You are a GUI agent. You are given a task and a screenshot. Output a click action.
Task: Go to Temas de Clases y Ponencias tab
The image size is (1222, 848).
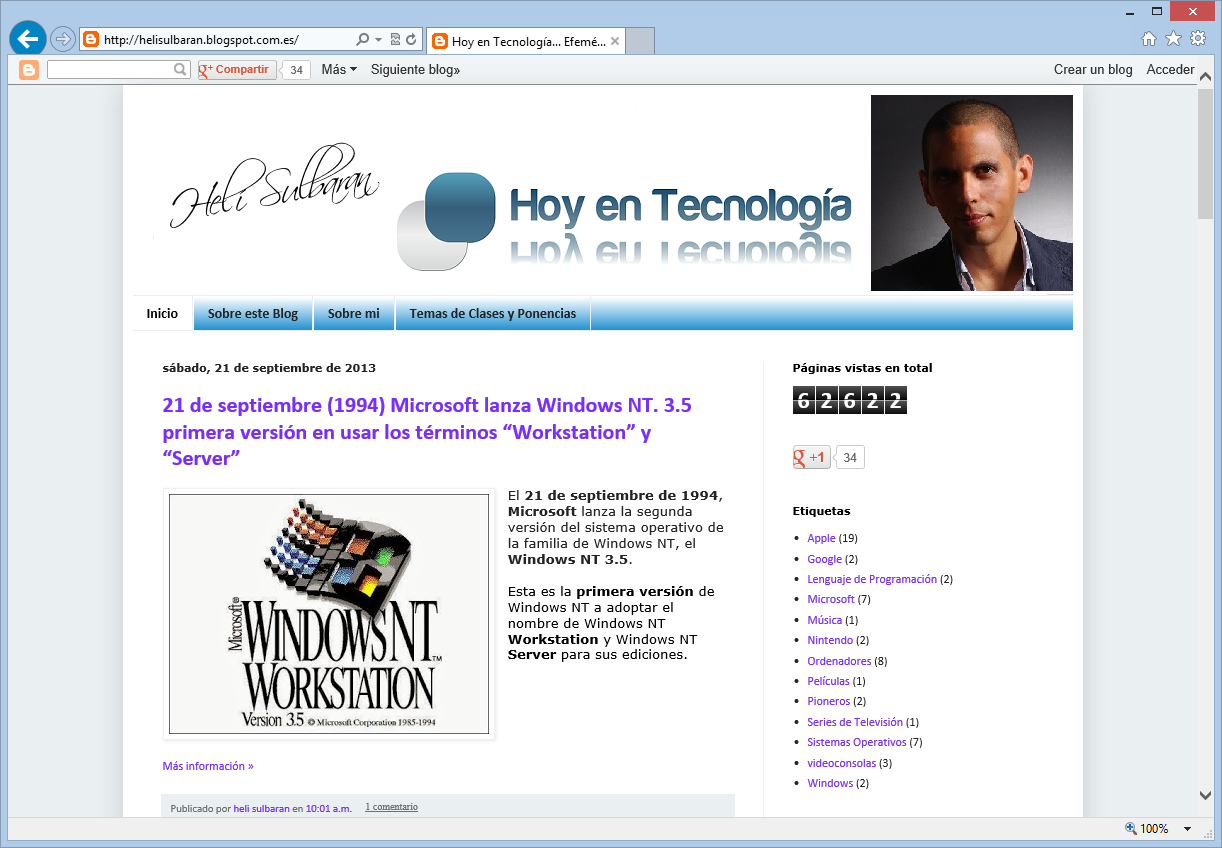pyautogui.click(x=493, y=314)
